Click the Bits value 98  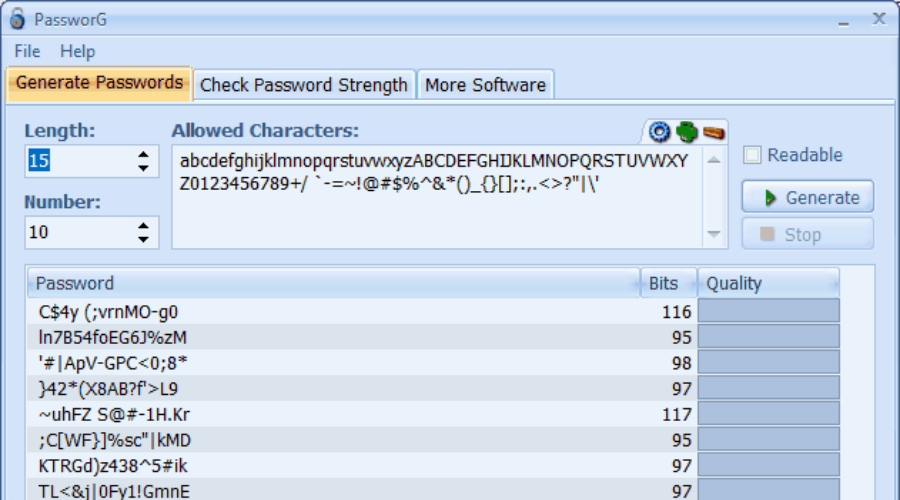pyautogui.click(x=681, y=363)
